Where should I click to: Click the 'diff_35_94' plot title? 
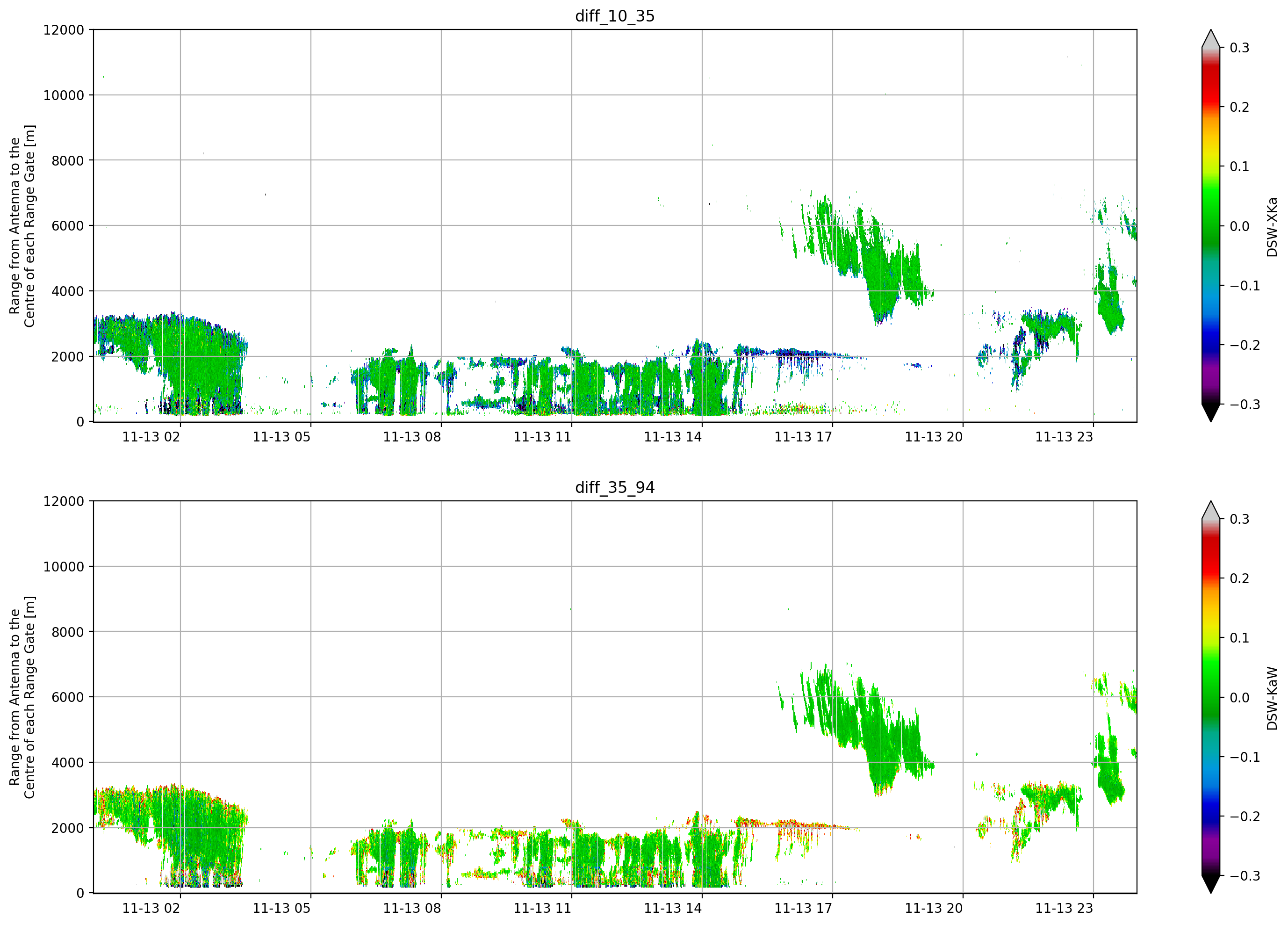click(615, 487)
